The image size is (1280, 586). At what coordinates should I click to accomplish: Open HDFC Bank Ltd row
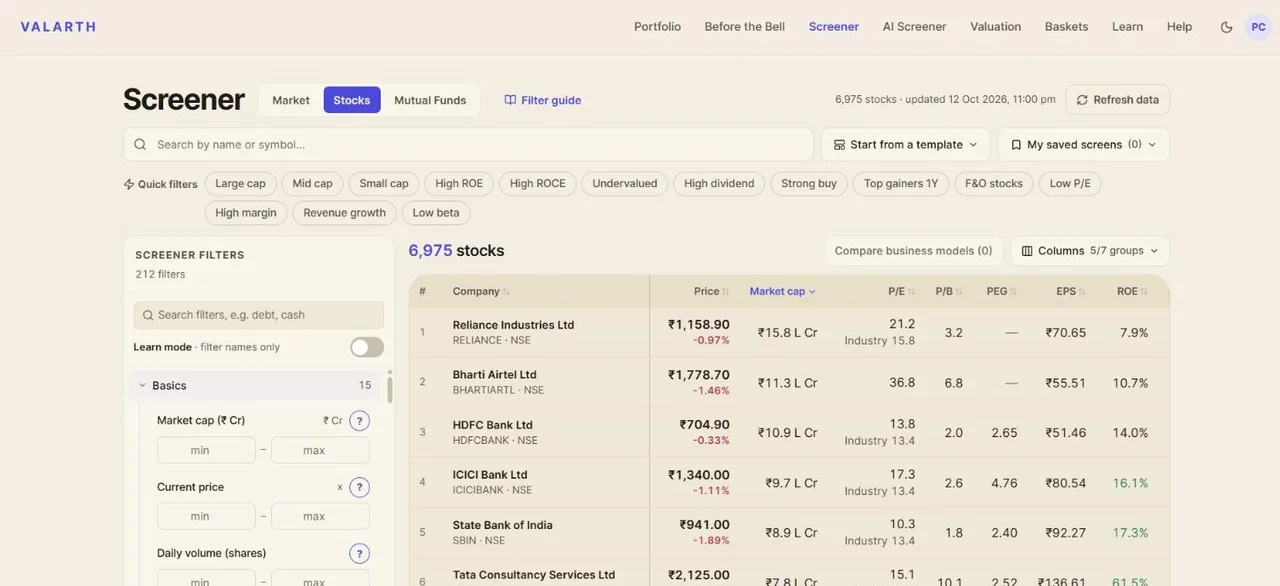click(x=789, y=432)
